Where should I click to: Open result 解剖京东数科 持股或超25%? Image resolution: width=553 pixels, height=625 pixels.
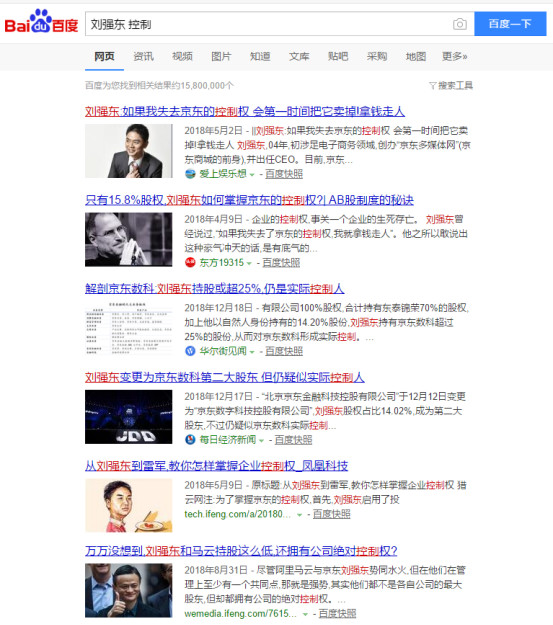coord(215,288)
